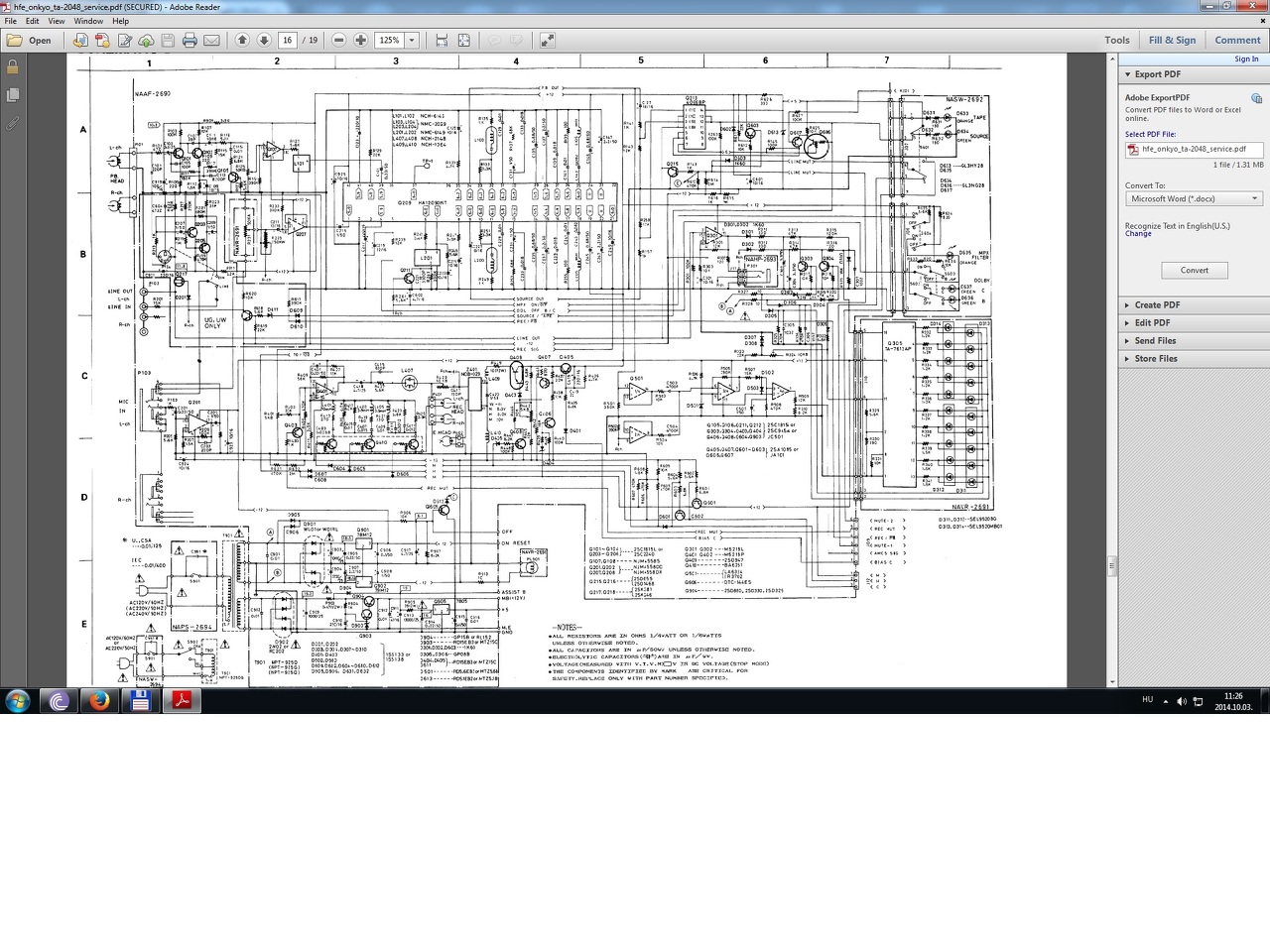Print the document using the printer icon
Screen dimensions: 1270x952
[190, 41]
